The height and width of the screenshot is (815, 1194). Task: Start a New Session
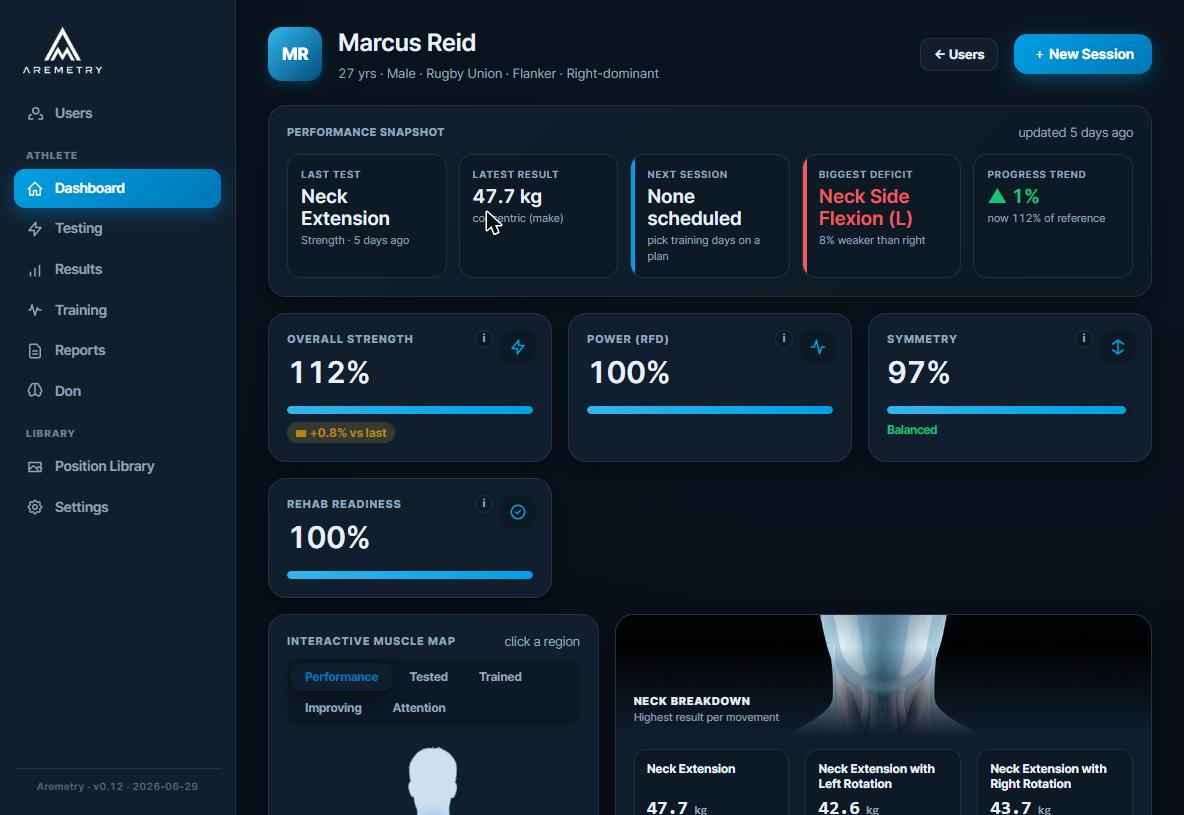coord(1083,54)
